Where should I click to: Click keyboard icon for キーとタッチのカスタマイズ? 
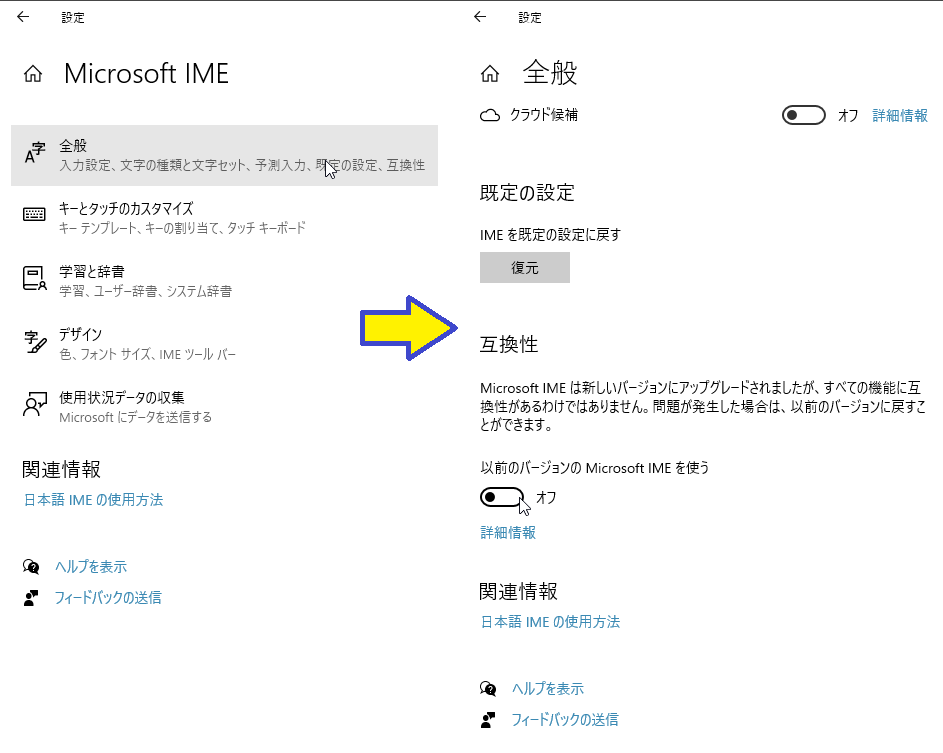(34, 214)
